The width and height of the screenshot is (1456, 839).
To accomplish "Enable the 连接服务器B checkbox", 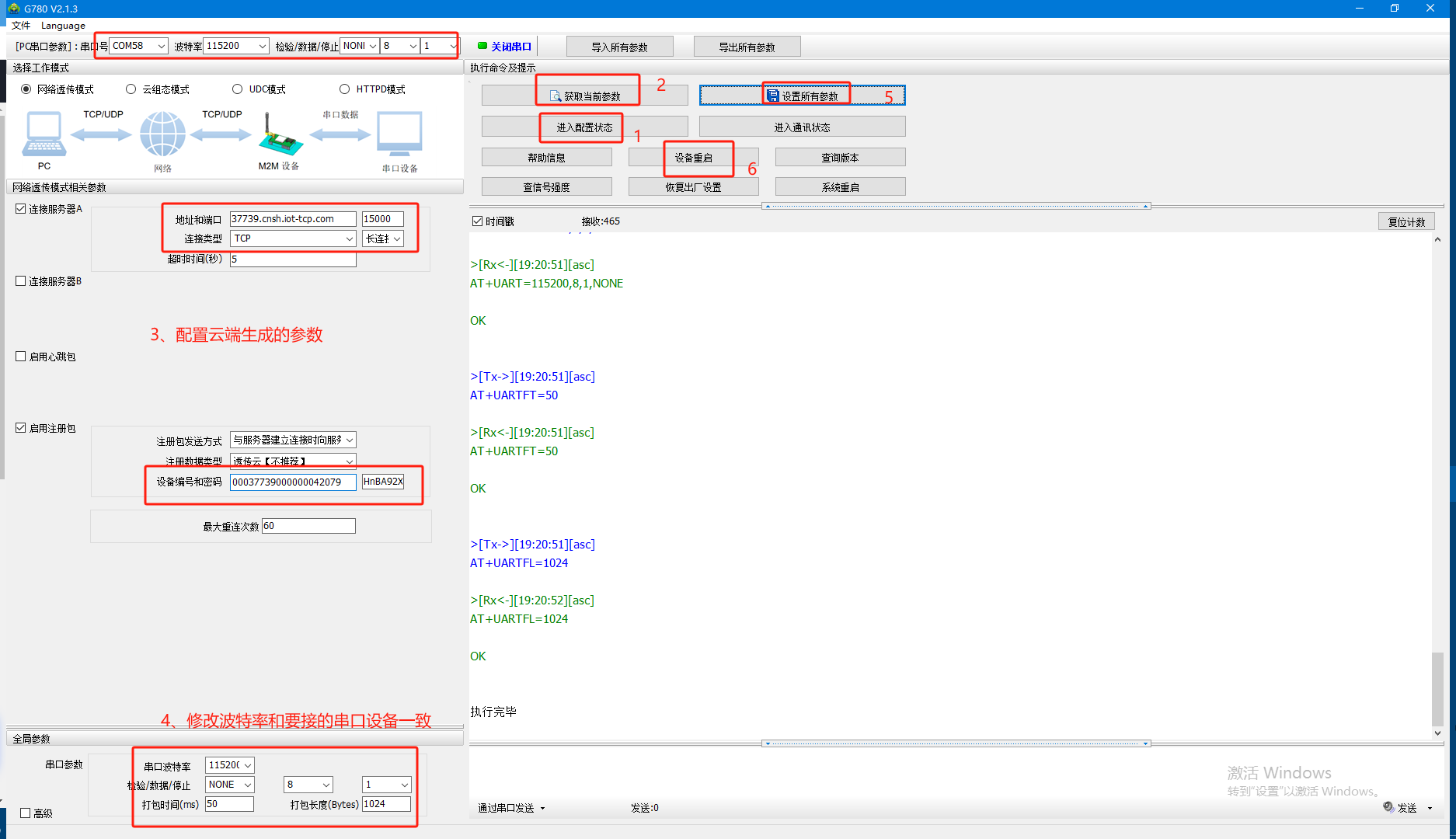I will [x=21, y=281].
